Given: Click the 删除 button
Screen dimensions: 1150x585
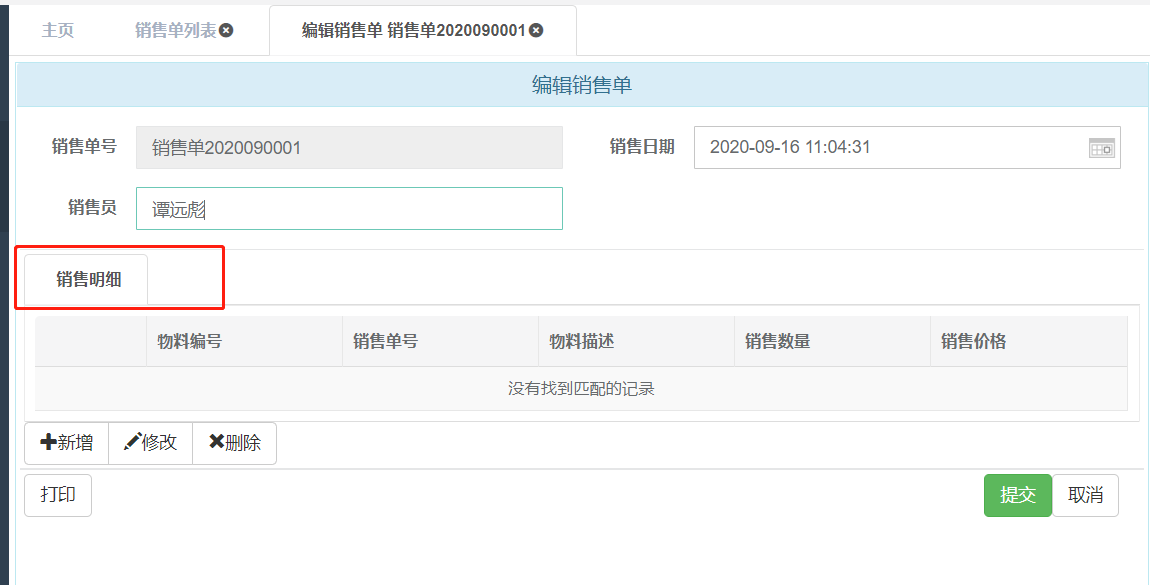Looking at the screenshot, I should click(x=235, y=443).
